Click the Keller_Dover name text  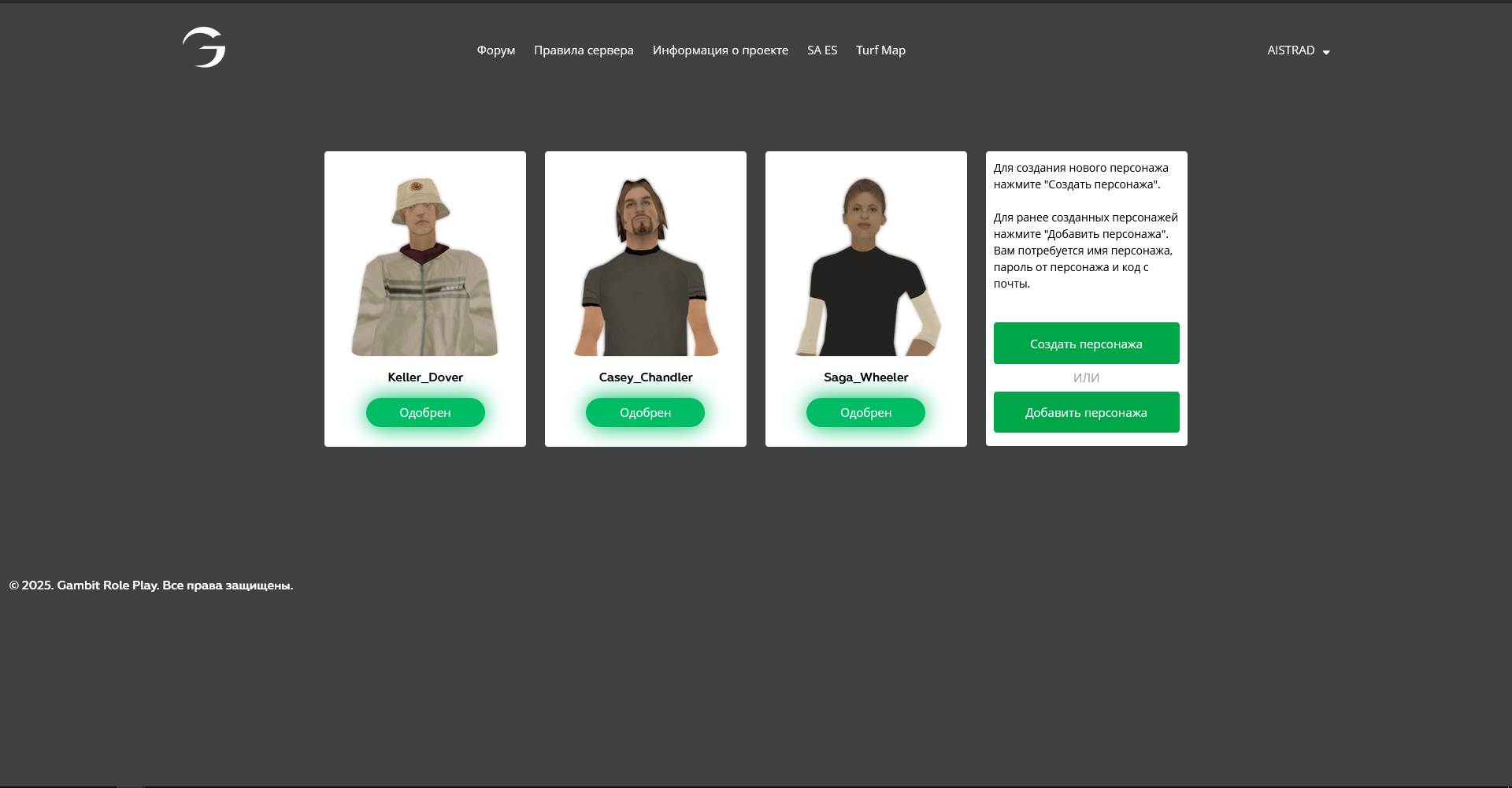(x=425, y=377)
